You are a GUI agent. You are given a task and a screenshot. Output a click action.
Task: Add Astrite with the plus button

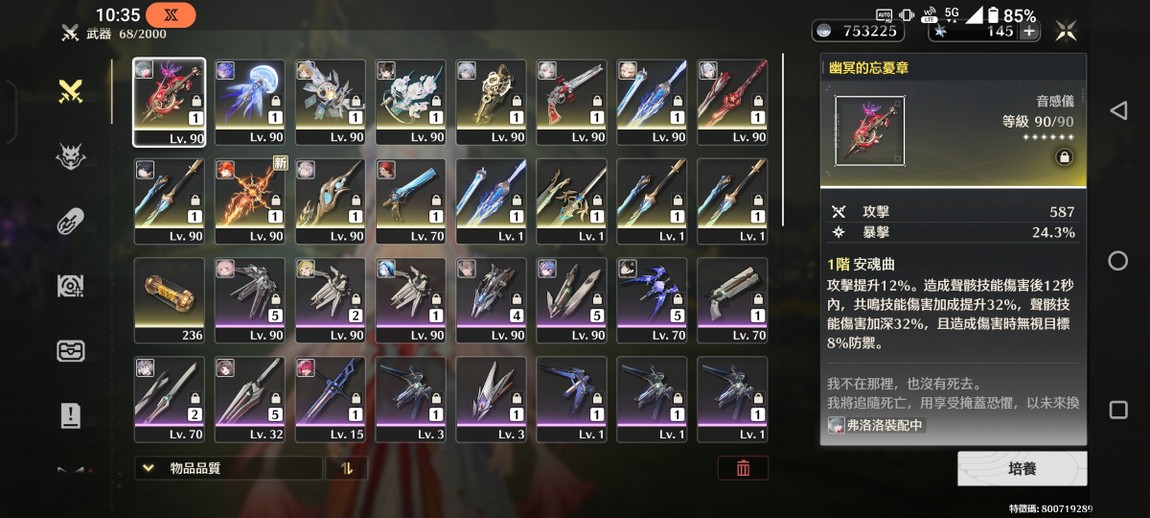(x=1030, y=31)
